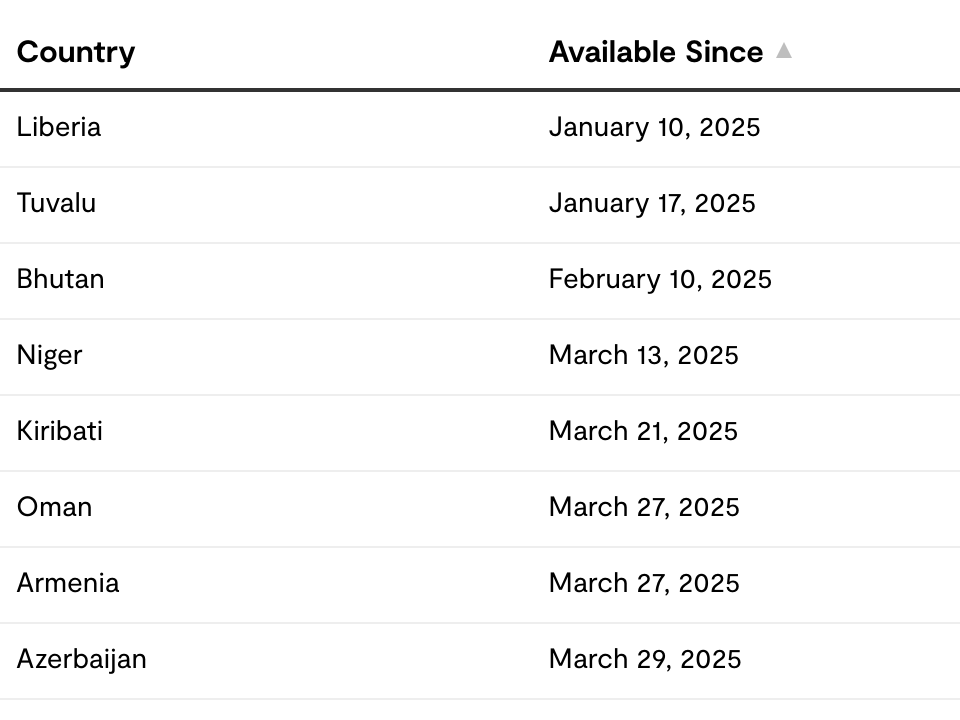
Task: Select Armenia's March 27, 2025 date
Action: (x=644, y=584)
